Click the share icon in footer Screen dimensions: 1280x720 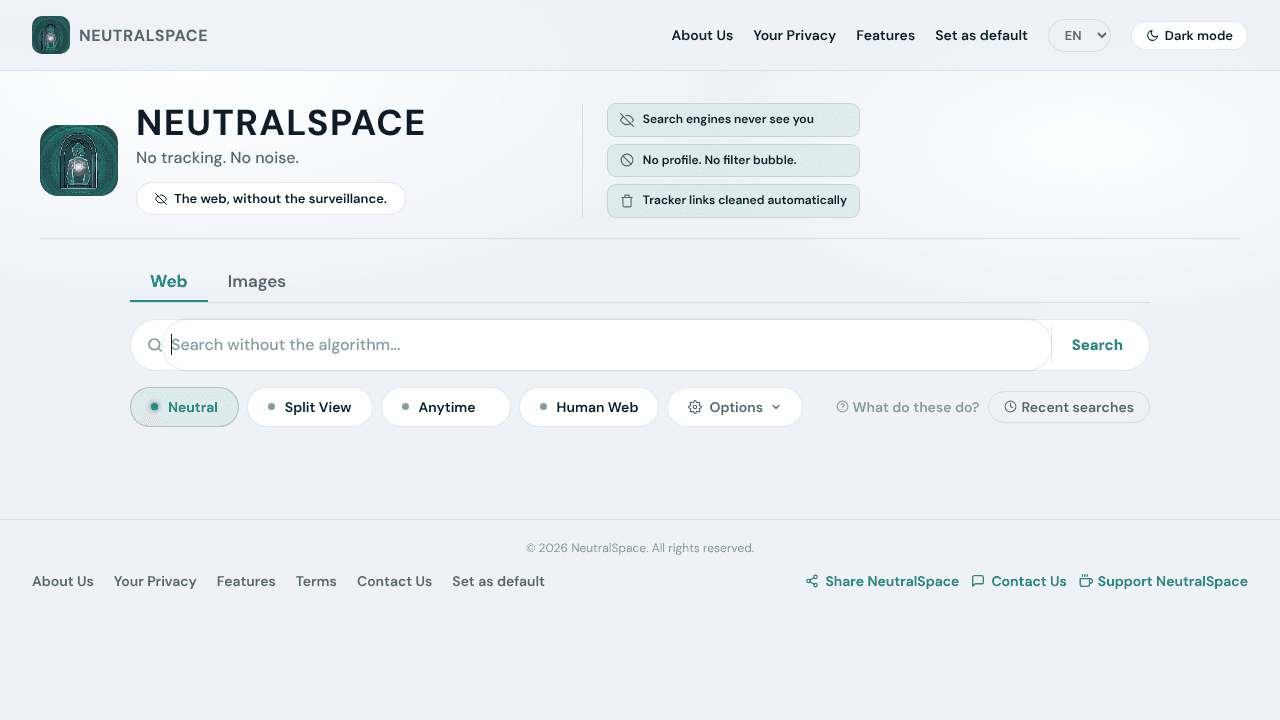(x=812, y=581)
